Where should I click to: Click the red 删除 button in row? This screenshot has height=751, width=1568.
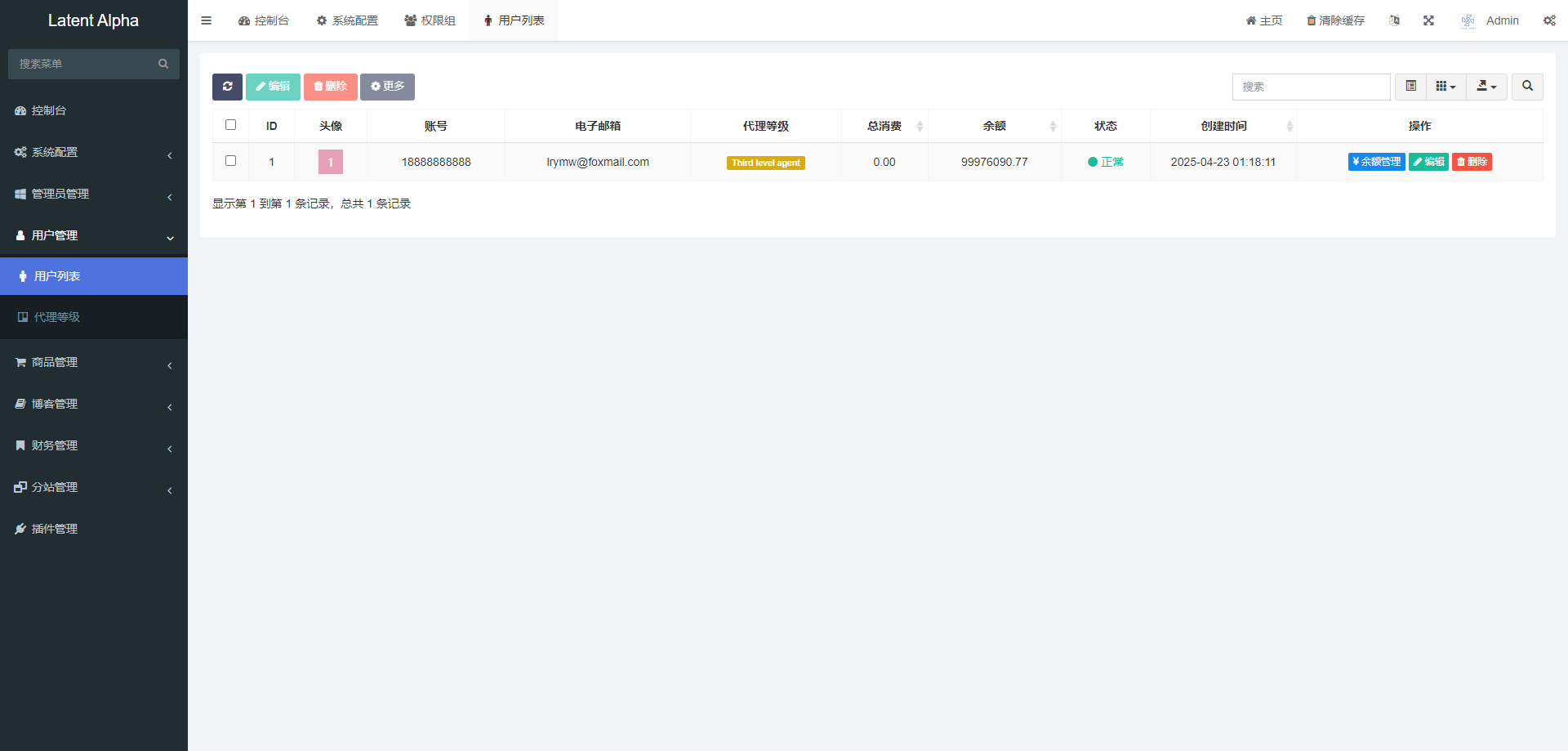[x=1472, y=162]
